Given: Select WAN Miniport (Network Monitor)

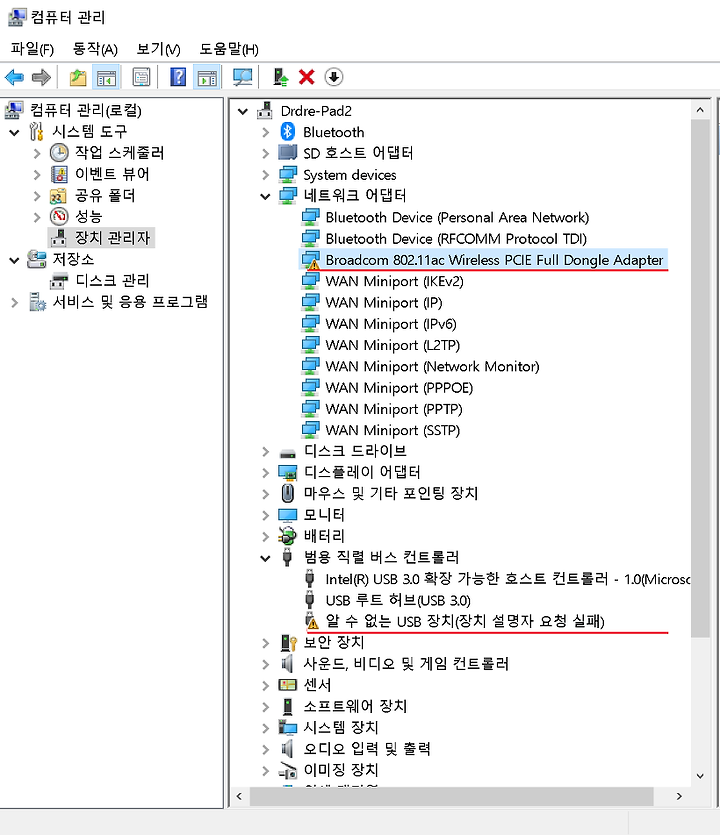Looking at the screenshot, I should 432,366.
